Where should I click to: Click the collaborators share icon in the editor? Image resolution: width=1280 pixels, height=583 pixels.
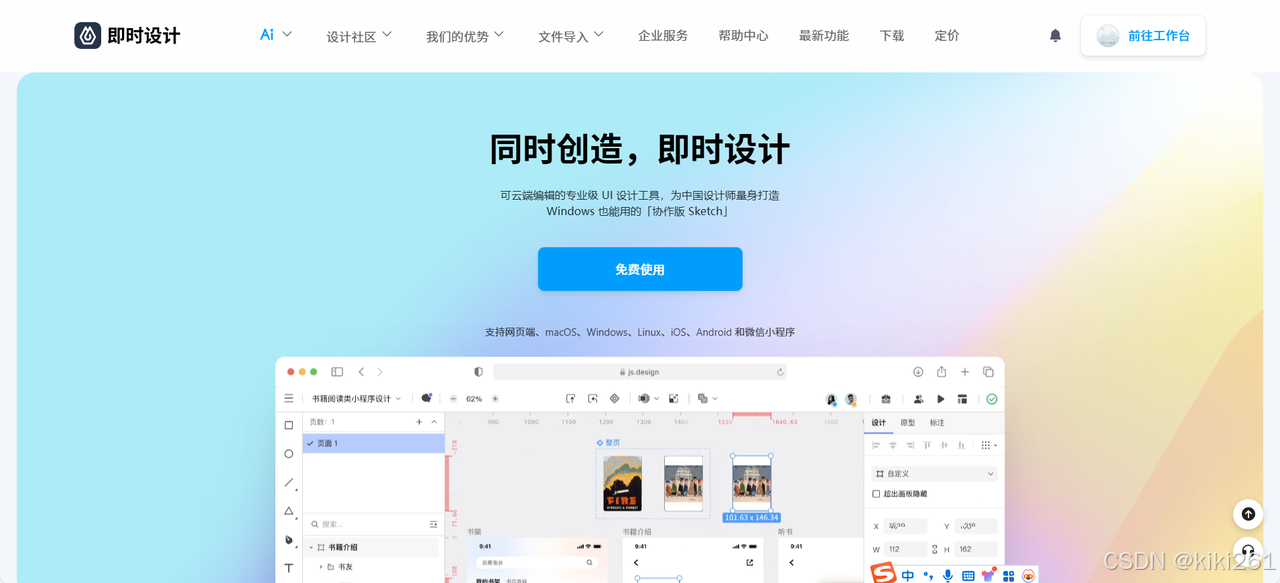coord(918,399)
